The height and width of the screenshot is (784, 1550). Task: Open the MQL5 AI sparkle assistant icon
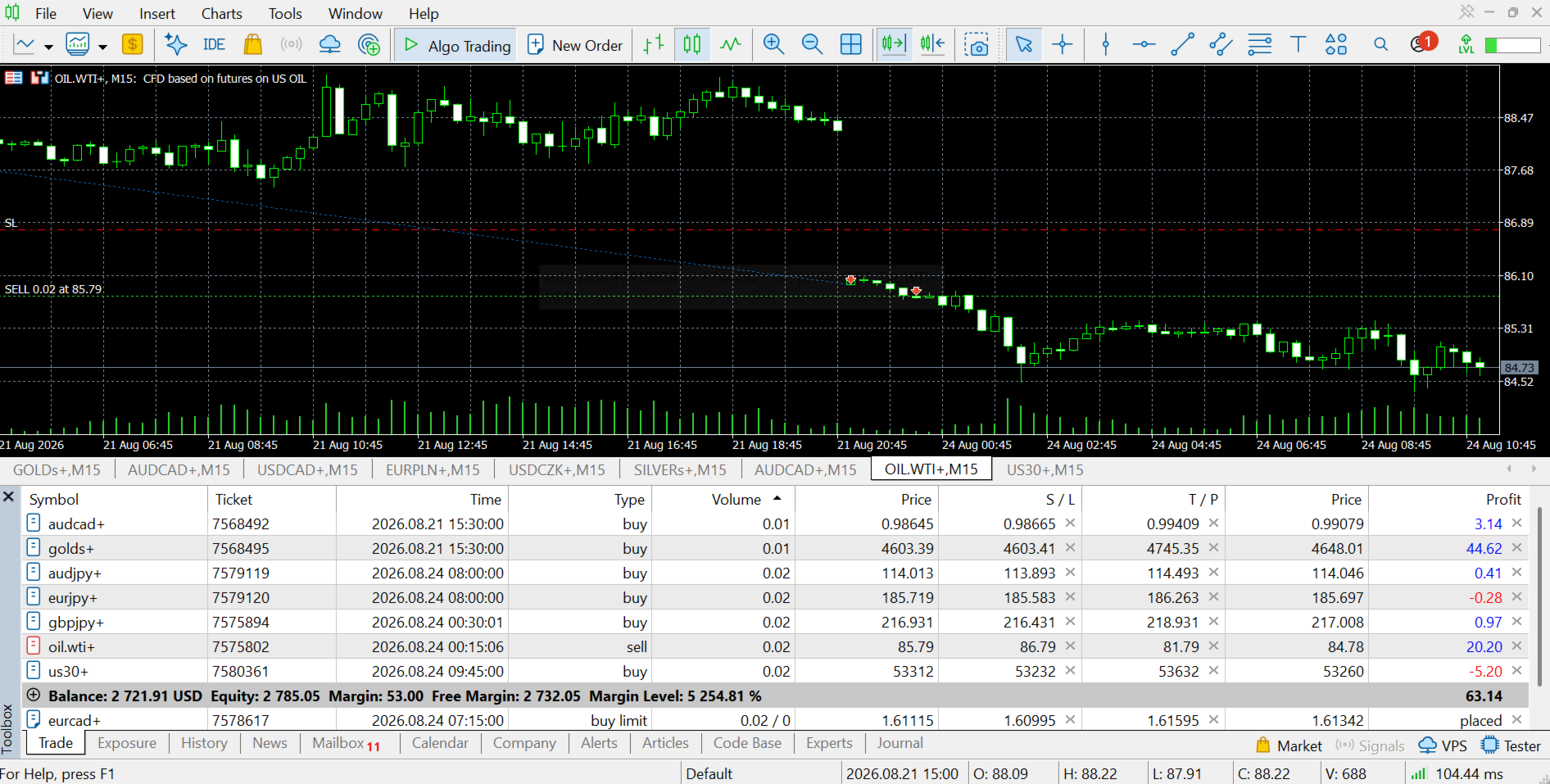tap(175, 44)
